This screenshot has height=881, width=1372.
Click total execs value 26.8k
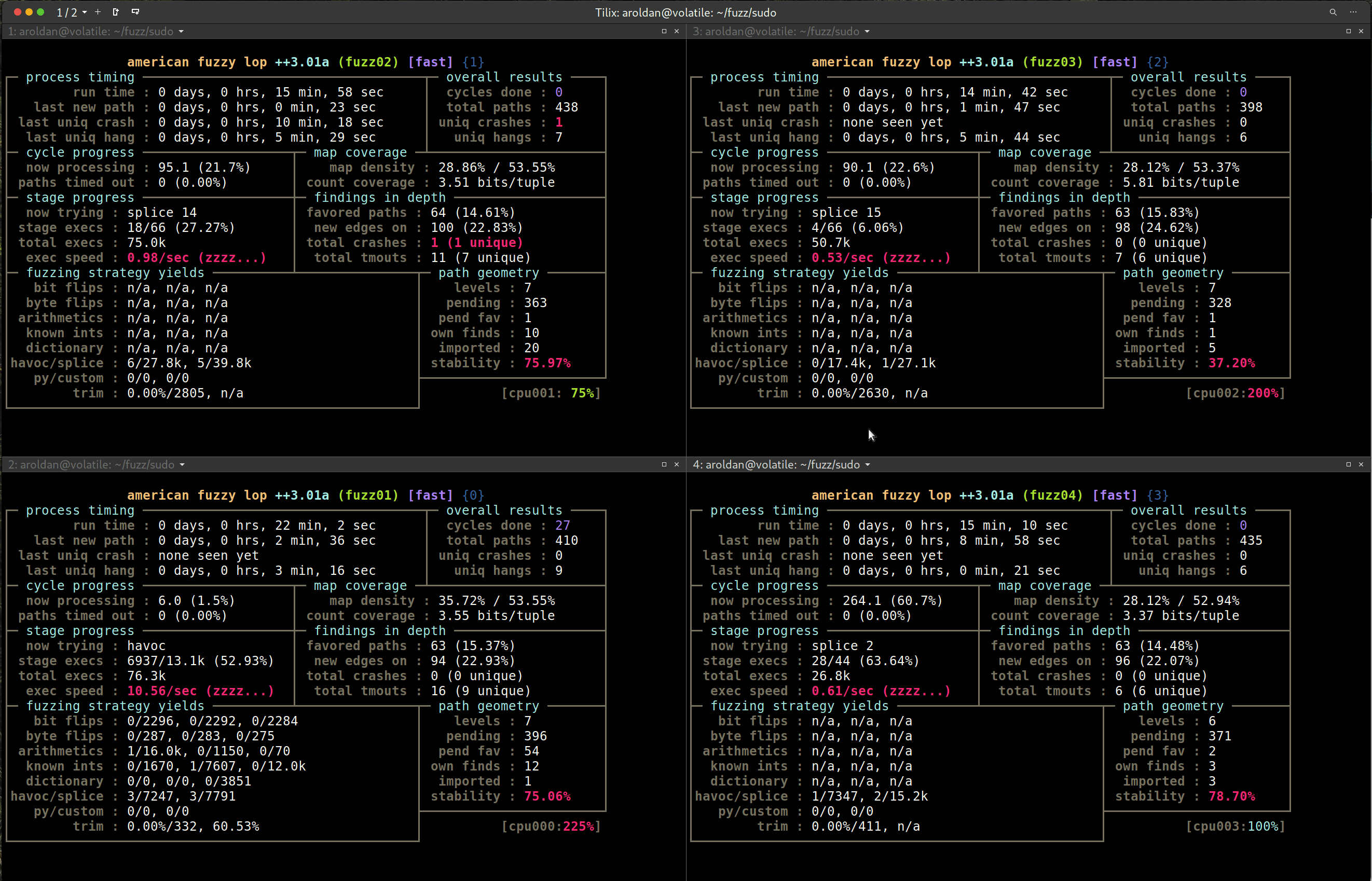tap(831, 676)
